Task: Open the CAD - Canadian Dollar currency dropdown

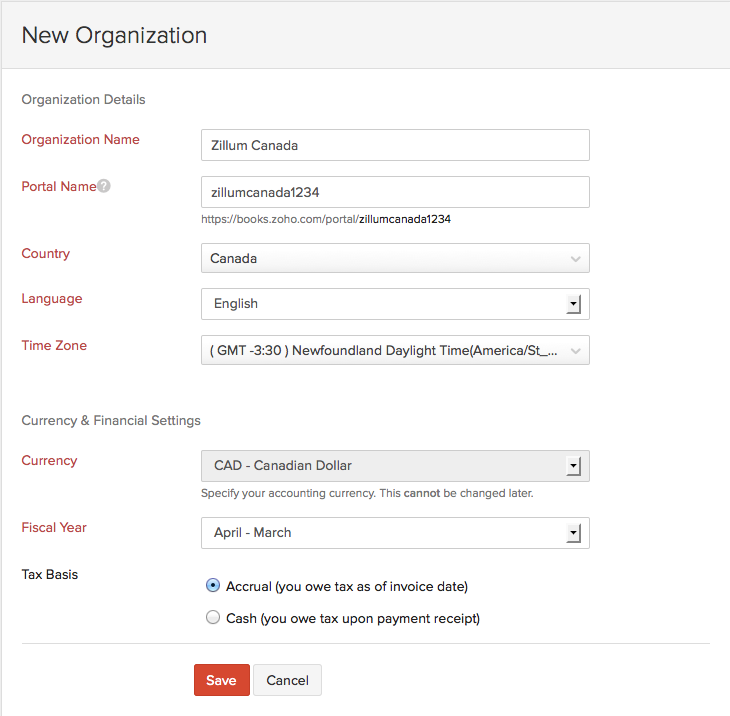Action: [394, 466]
